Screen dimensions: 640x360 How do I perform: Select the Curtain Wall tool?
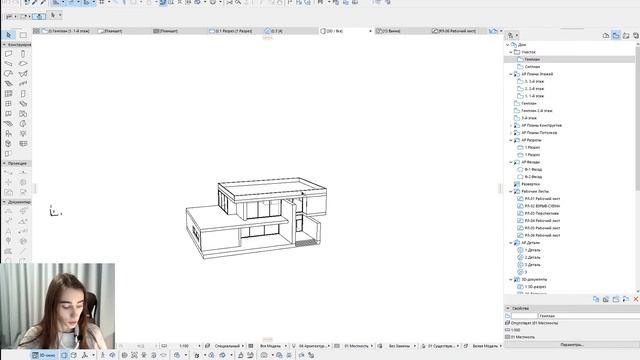(x=9, y=93)
